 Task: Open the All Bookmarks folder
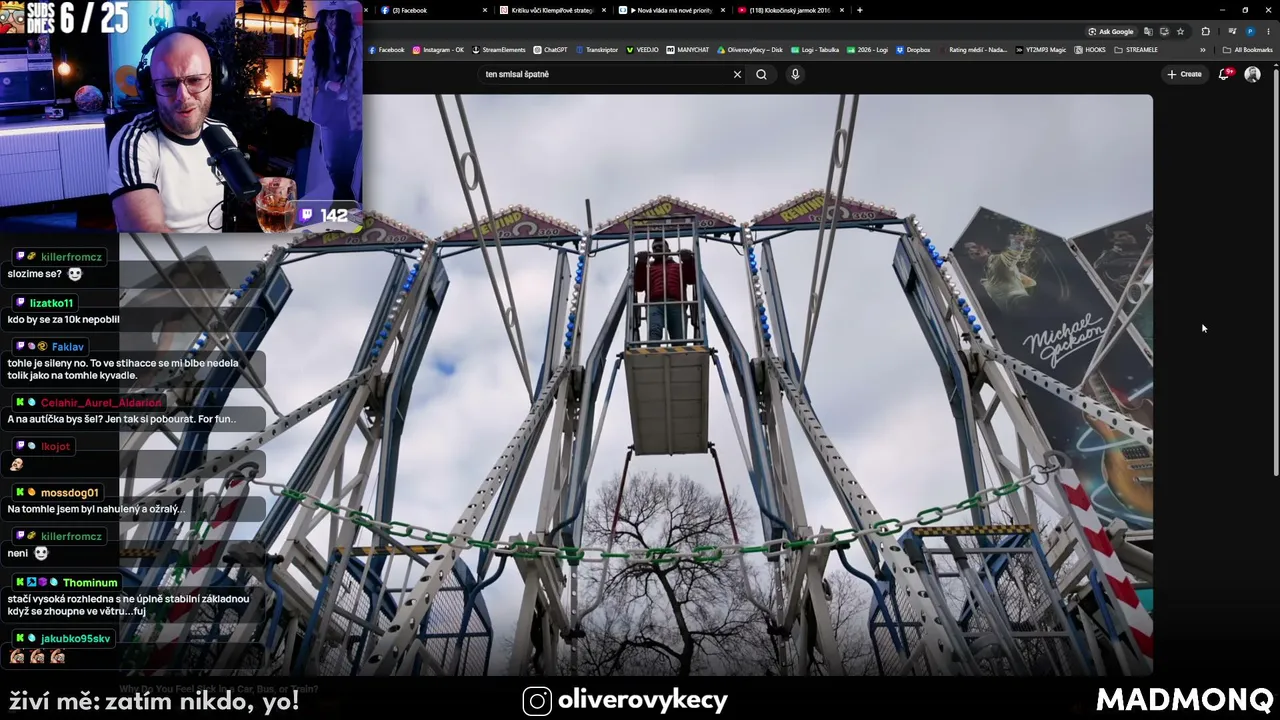click(1248, 49)
